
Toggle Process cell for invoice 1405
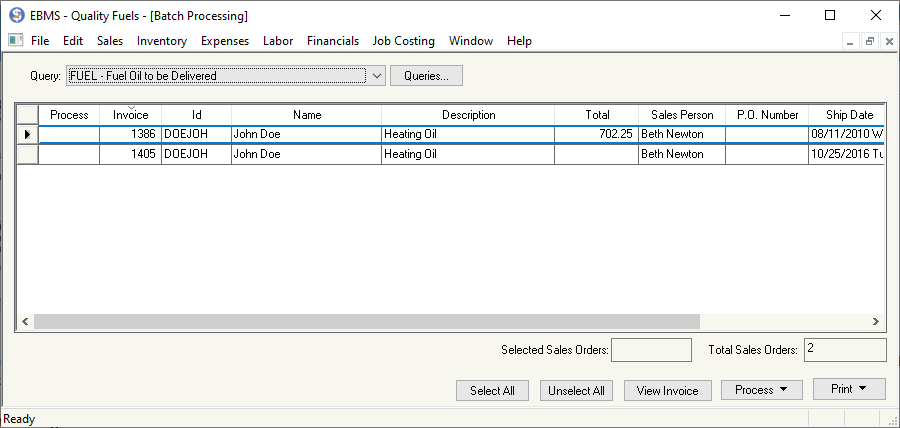pos(69,155)
